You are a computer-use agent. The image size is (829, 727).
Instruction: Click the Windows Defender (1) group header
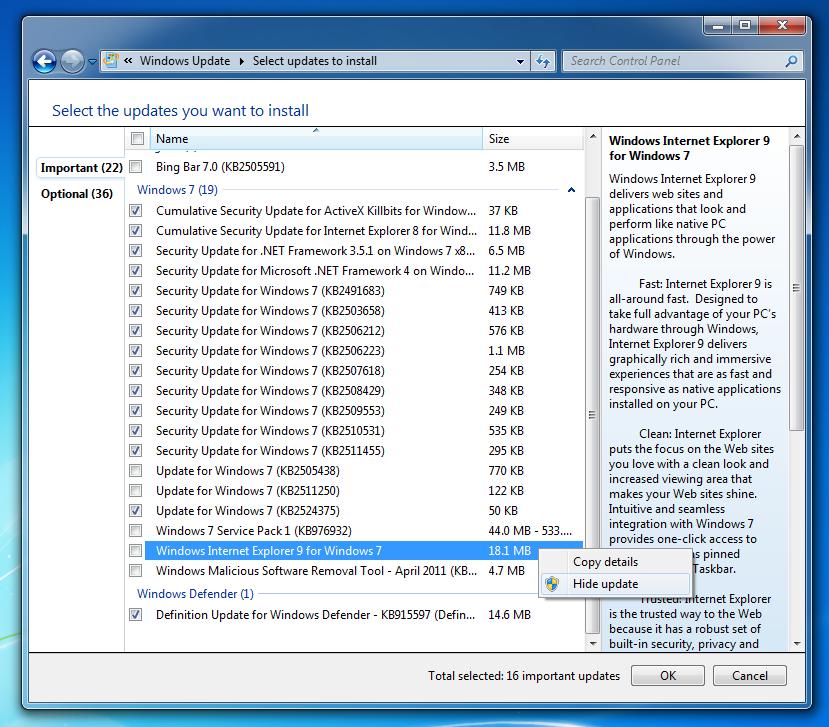(195, 594)
